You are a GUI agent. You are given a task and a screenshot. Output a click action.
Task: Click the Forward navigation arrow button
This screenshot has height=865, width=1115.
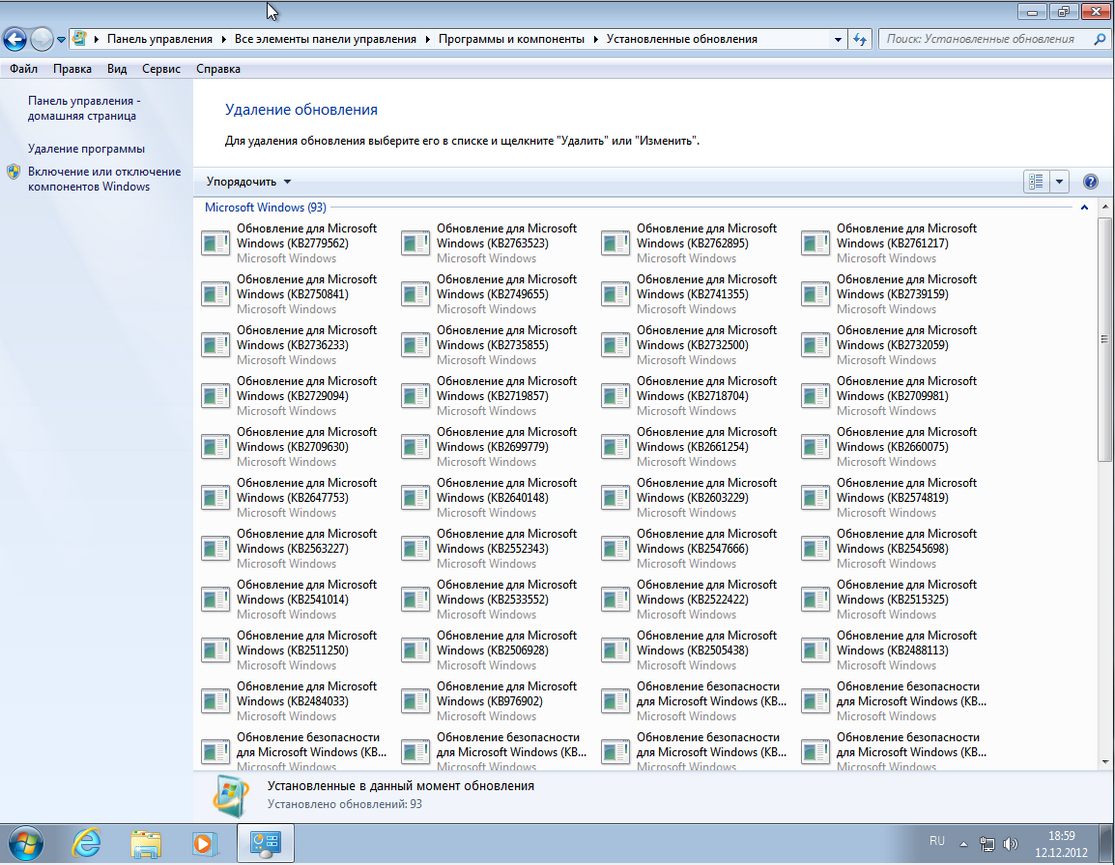tap(42, 39)
